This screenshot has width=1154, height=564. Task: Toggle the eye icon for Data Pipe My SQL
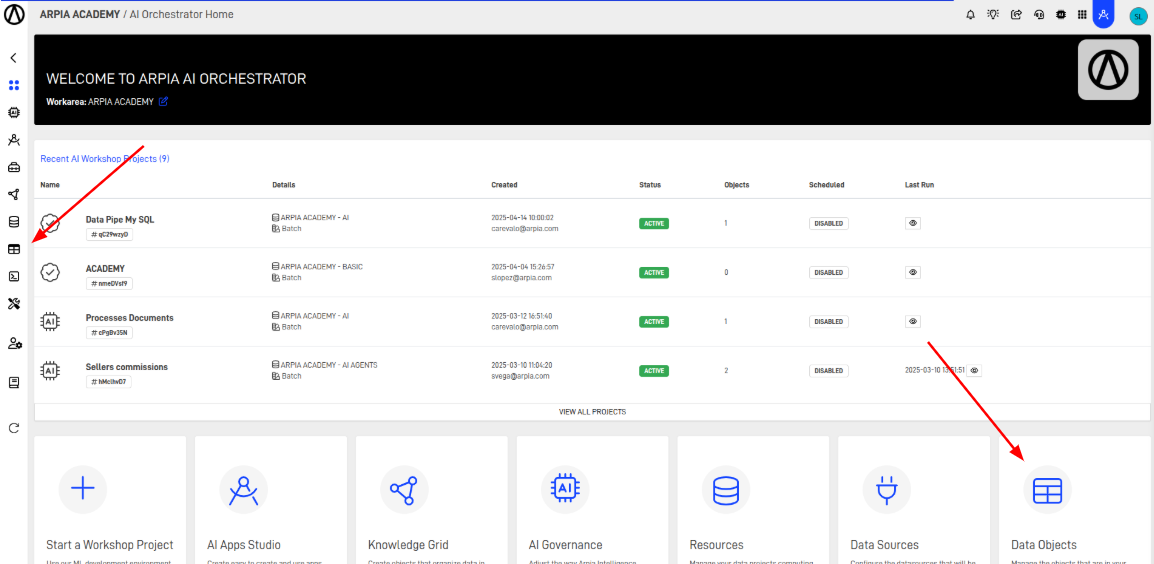pos(913,223)
